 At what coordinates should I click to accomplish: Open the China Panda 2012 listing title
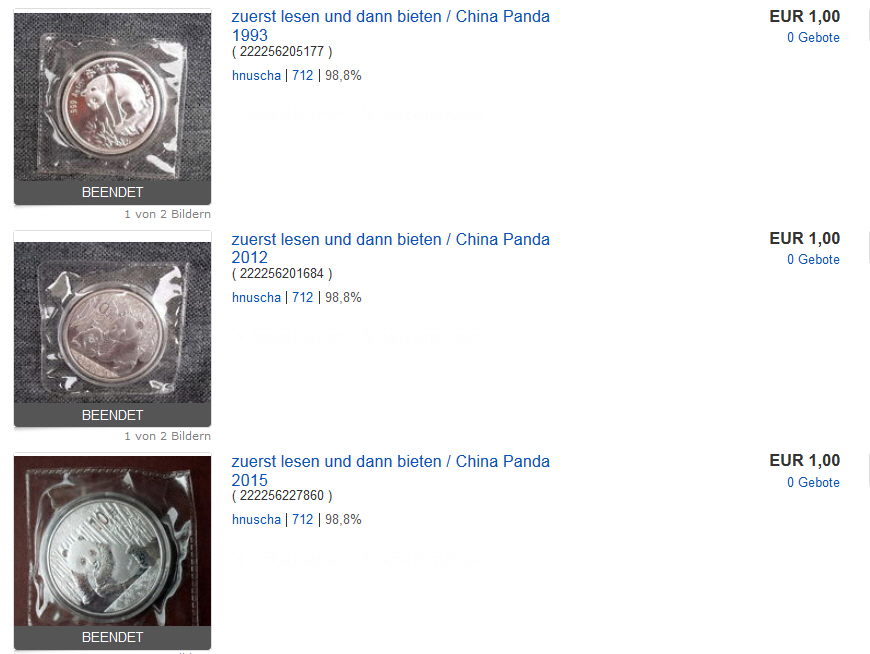(x=391, y=248)
